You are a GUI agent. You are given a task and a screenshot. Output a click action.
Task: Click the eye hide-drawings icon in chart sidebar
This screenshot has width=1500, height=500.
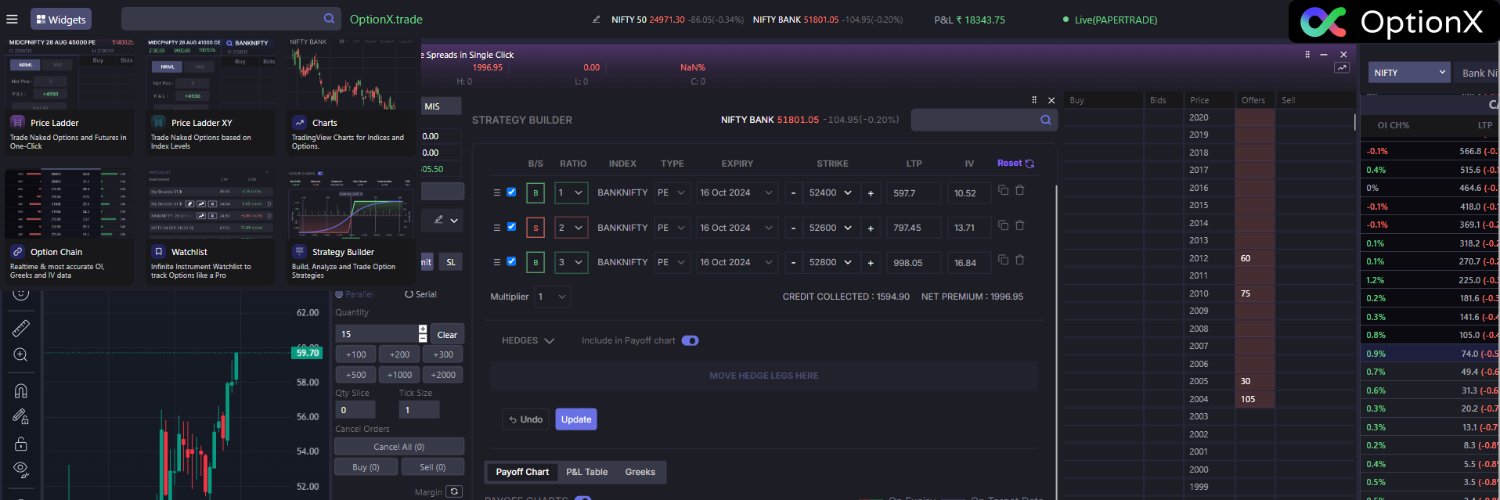tap(20, 468)
